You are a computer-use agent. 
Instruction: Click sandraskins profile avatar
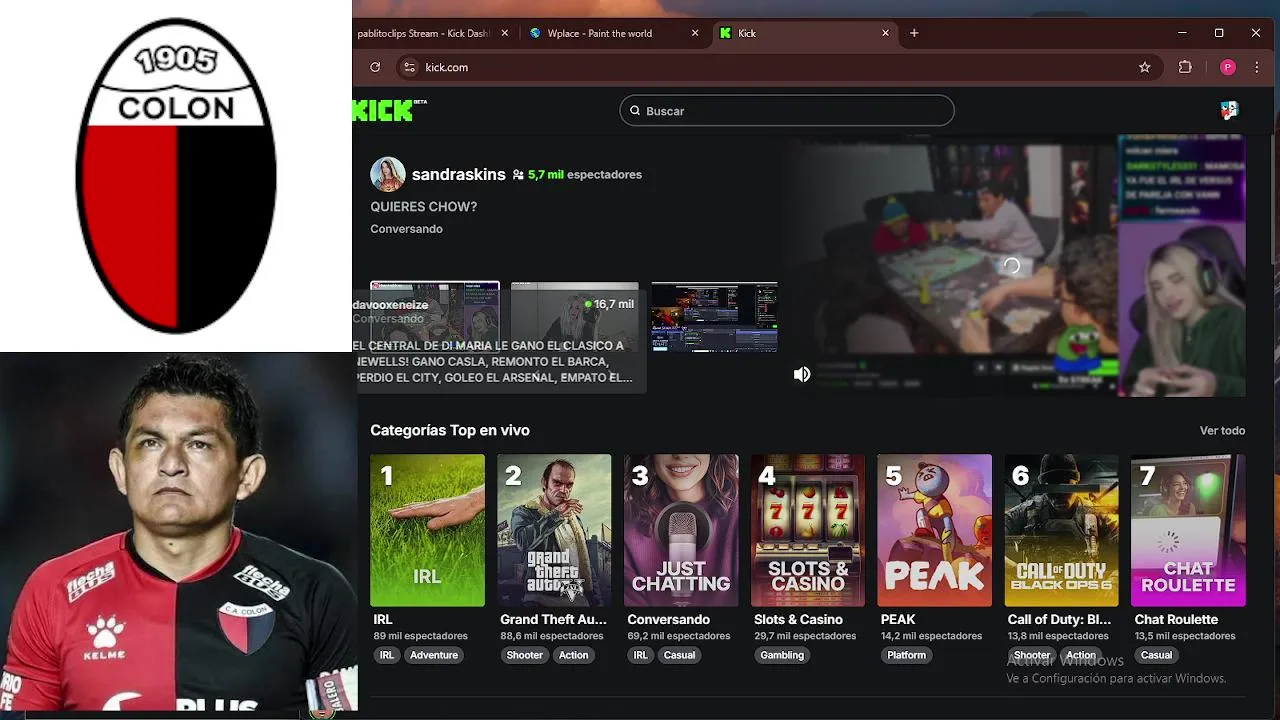388,174
